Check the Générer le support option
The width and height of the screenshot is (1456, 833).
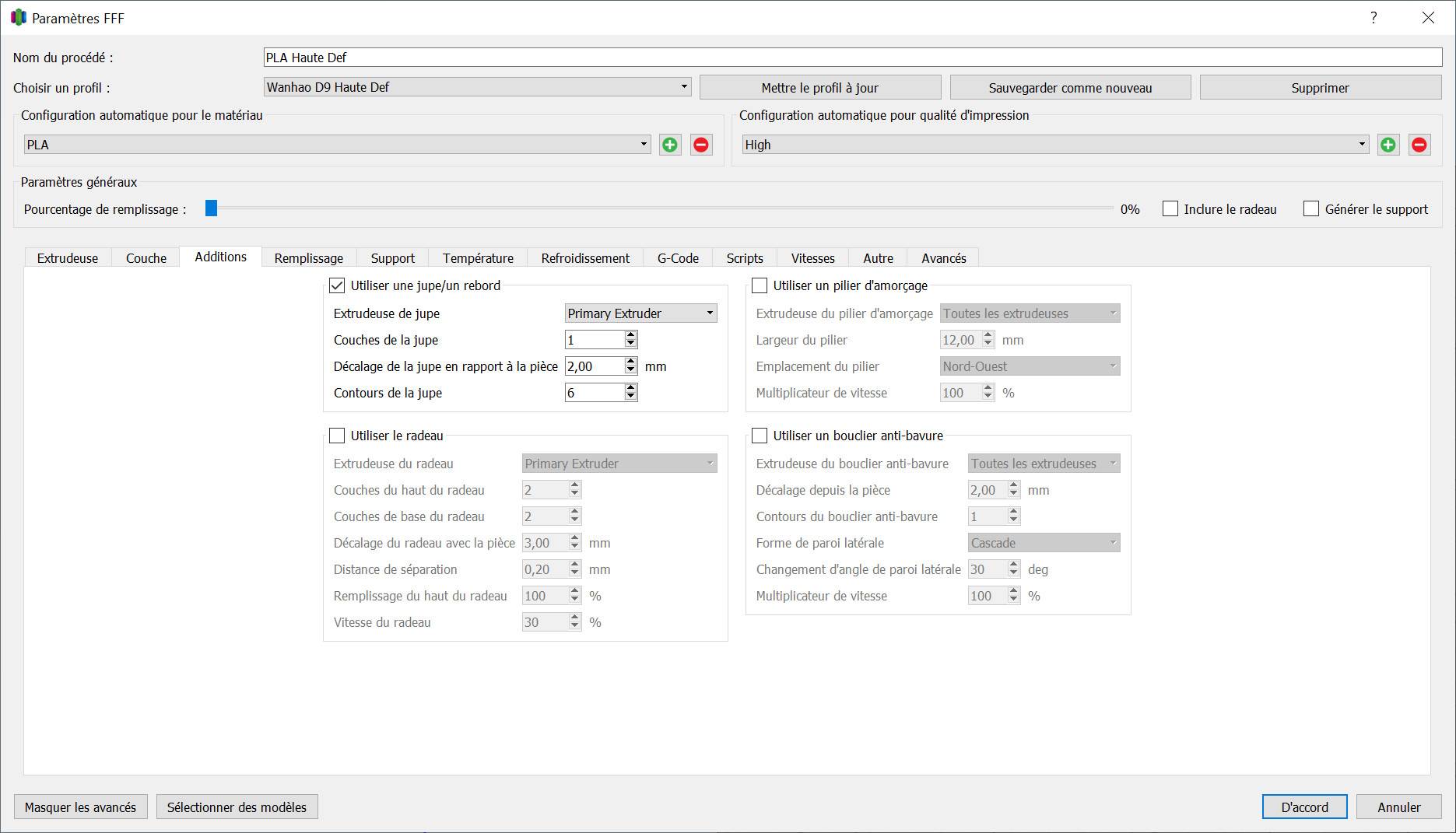point(1311,209)
